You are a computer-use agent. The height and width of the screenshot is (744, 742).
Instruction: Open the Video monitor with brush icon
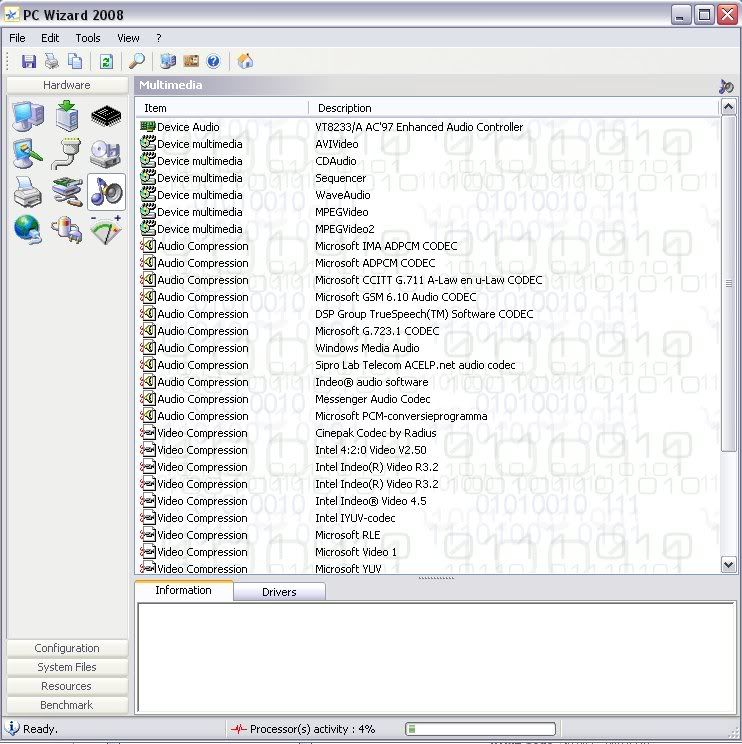[28, 154]
